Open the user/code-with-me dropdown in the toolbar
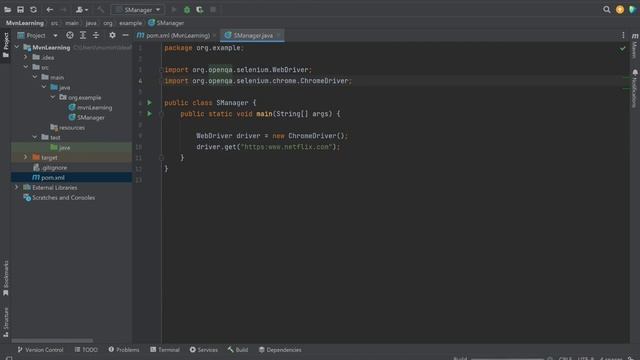The height and width of the screenshot is (360, 640). pos(82,9)
